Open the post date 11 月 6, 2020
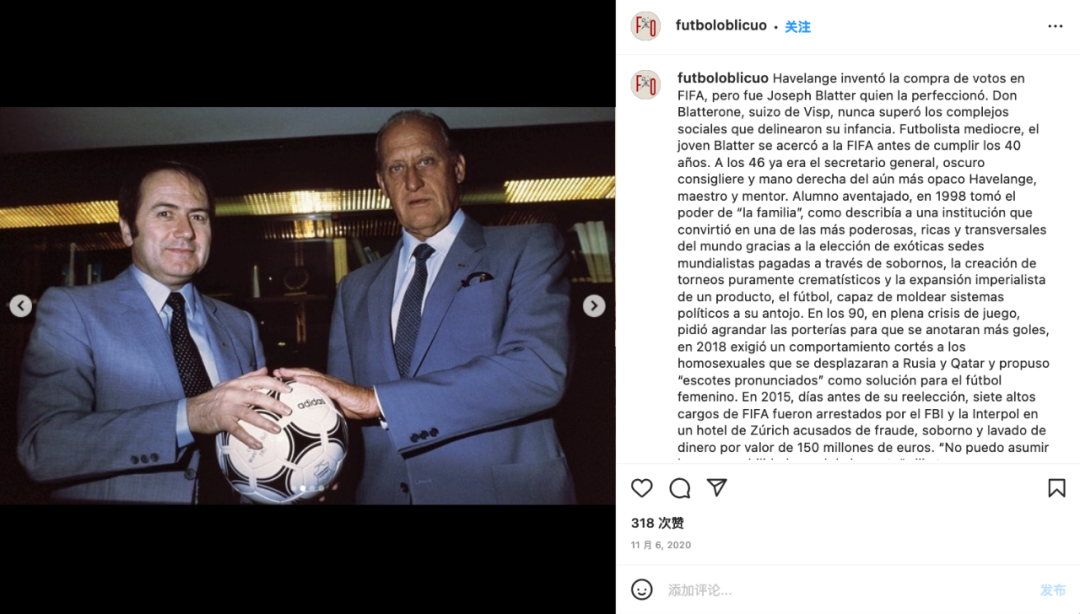 pyautogui.click(x=661, y=544)
